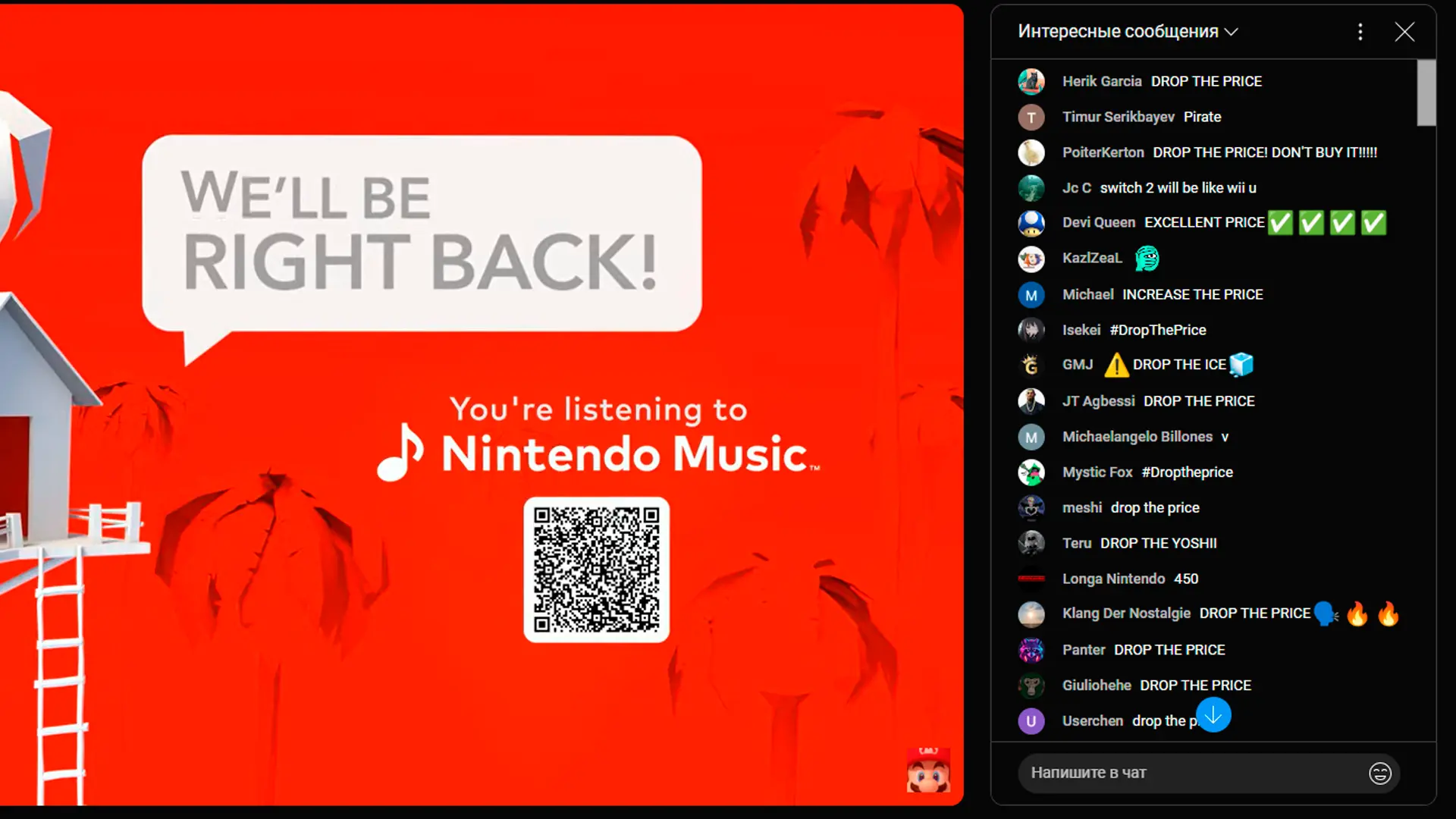1456x819 pixels.
Task: Open Longa Nintendo's avatar
Action: tap(1031, 579)
